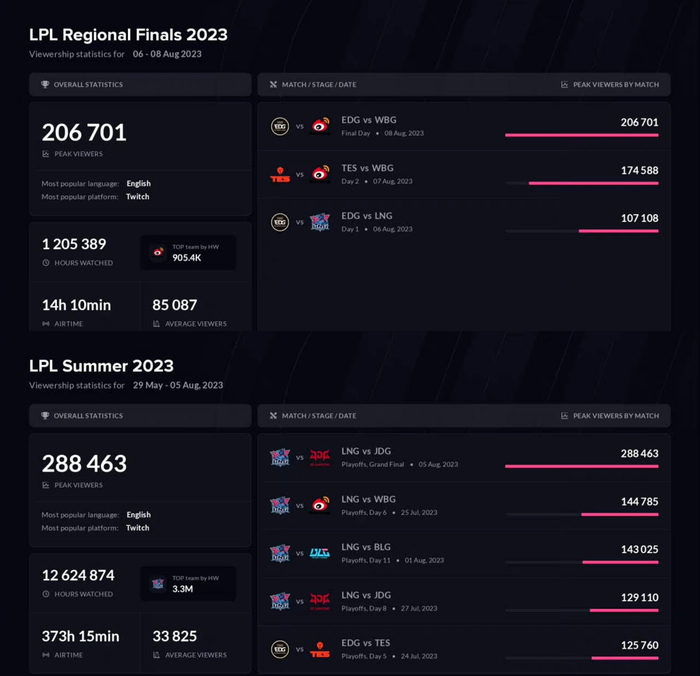This screenshot has width=700, height=676.
Task: Click the 206 701 peak viewers bar
Action: pyautogui.click(x=581, y=135)
